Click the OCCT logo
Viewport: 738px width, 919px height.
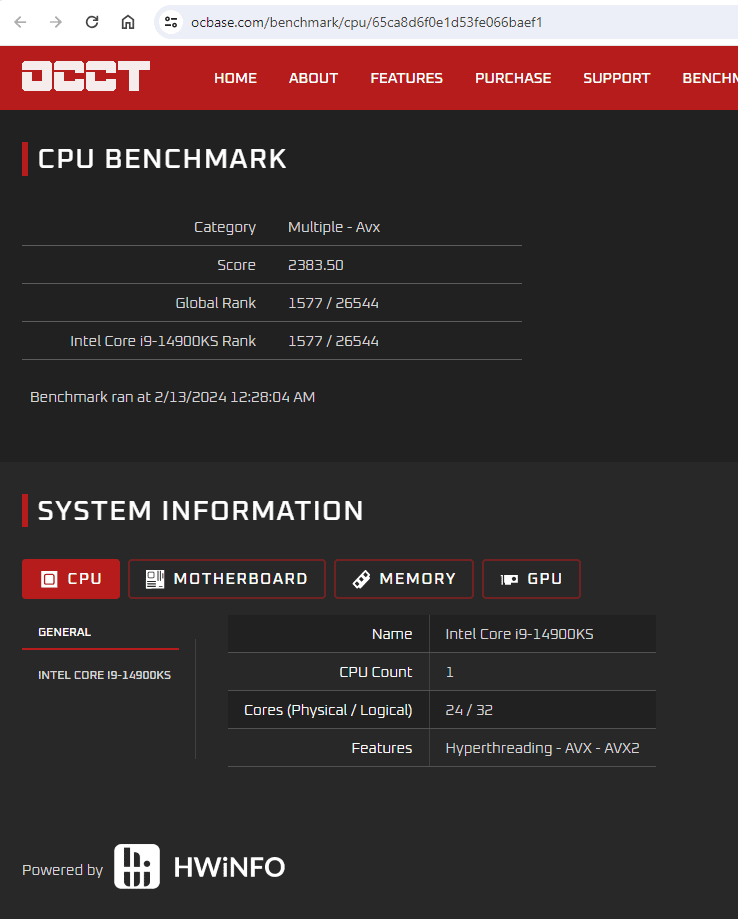pyautogui.click(x=86, y=76)
